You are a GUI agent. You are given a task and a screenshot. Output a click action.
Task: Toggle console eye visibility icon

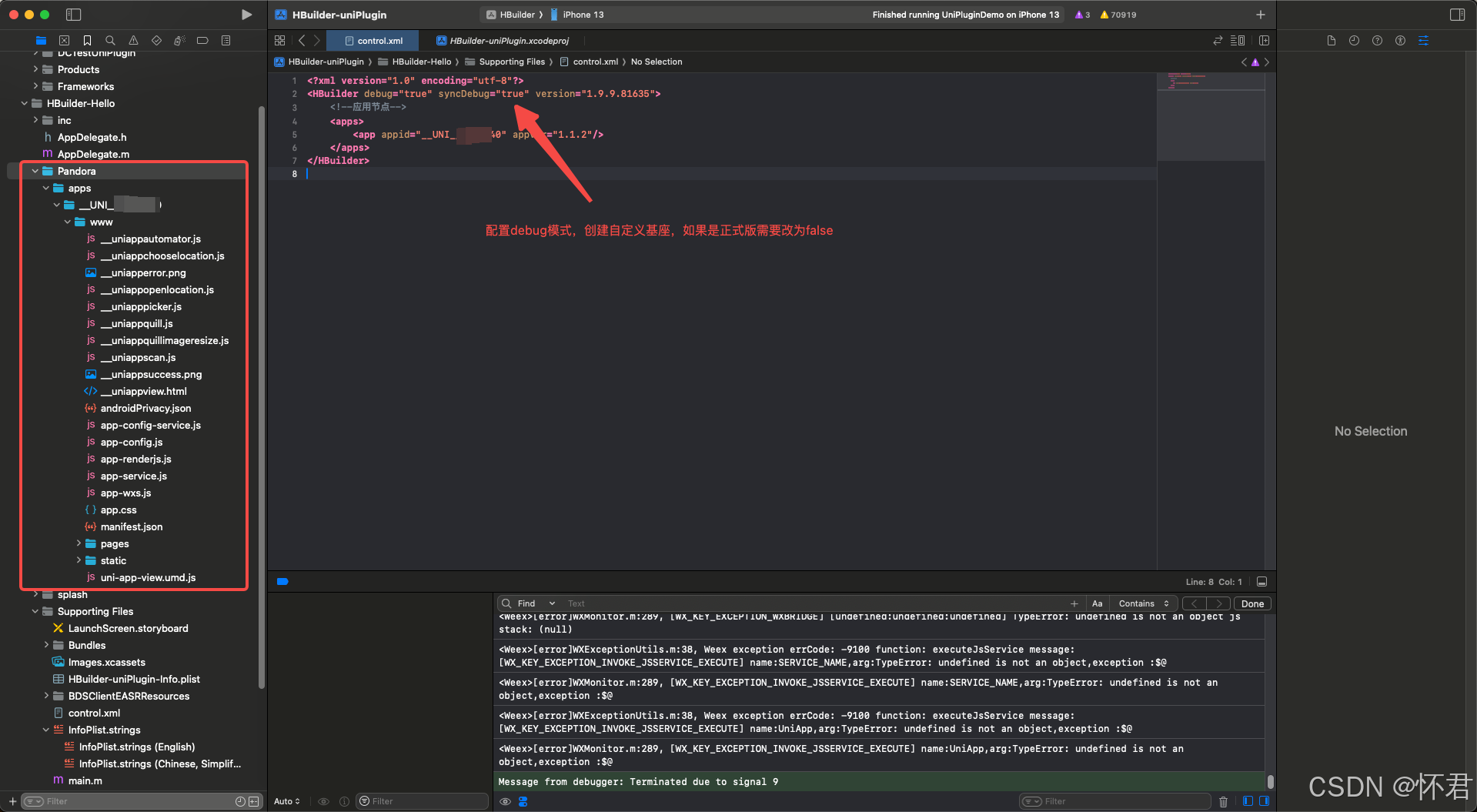point(505,801)
